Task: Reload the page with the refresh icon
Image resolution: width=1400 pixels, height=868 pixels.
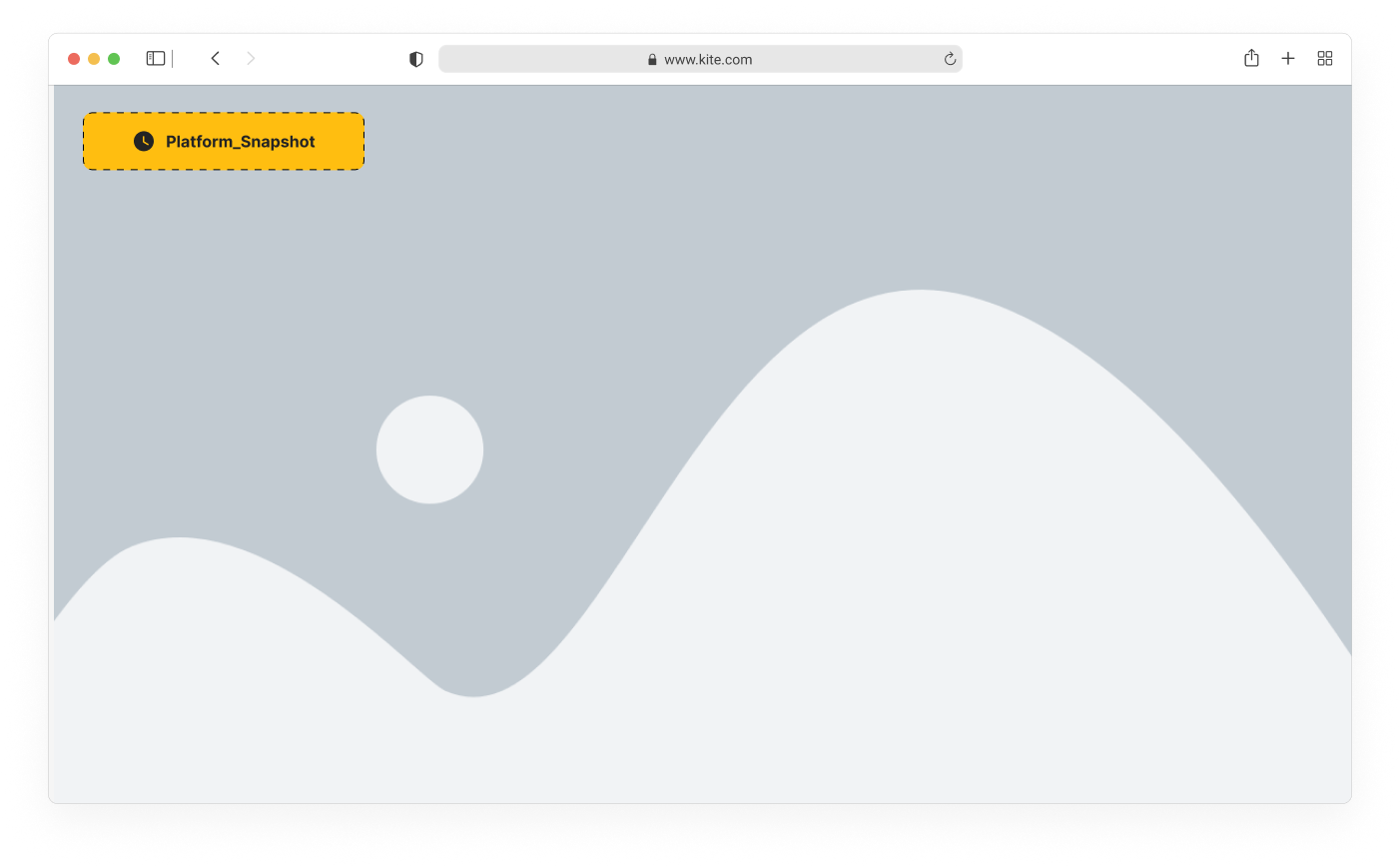Action: (x=950, y=60)
